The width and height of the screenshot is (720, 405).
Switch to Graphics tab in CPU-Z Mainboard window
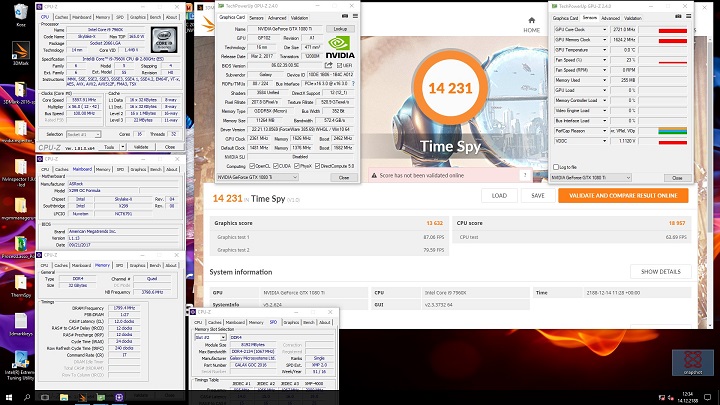point(138,169)
